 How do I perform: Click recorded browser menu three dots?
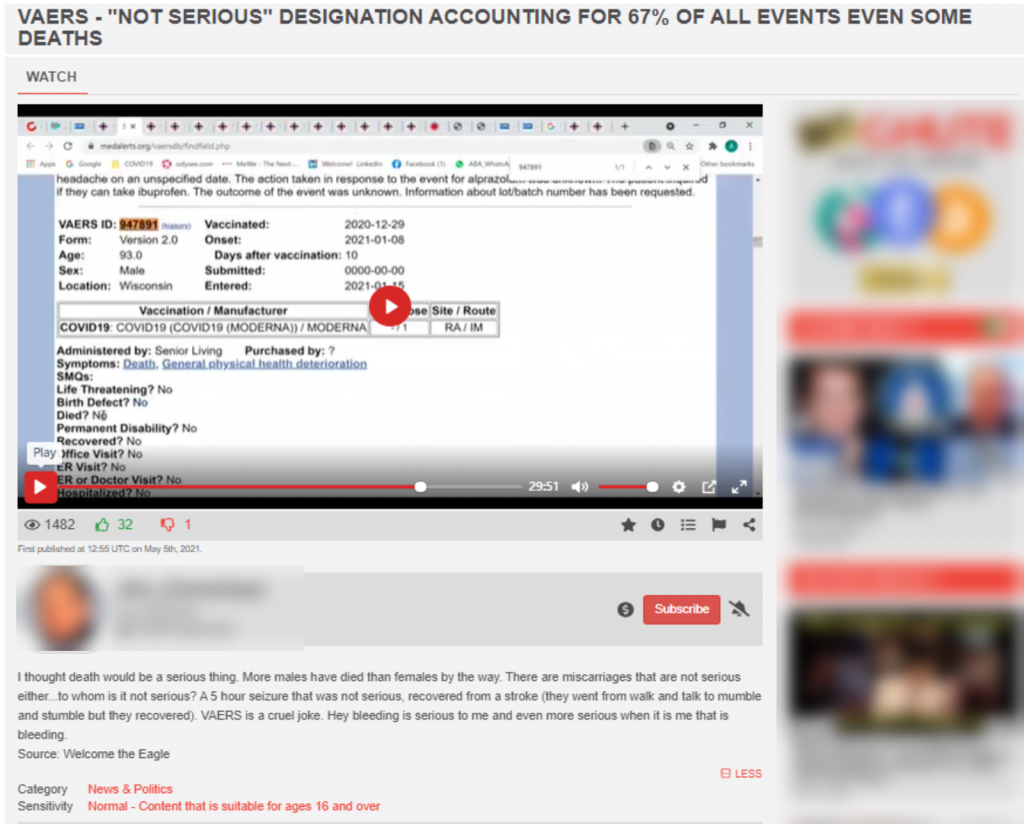click(750, 146)
